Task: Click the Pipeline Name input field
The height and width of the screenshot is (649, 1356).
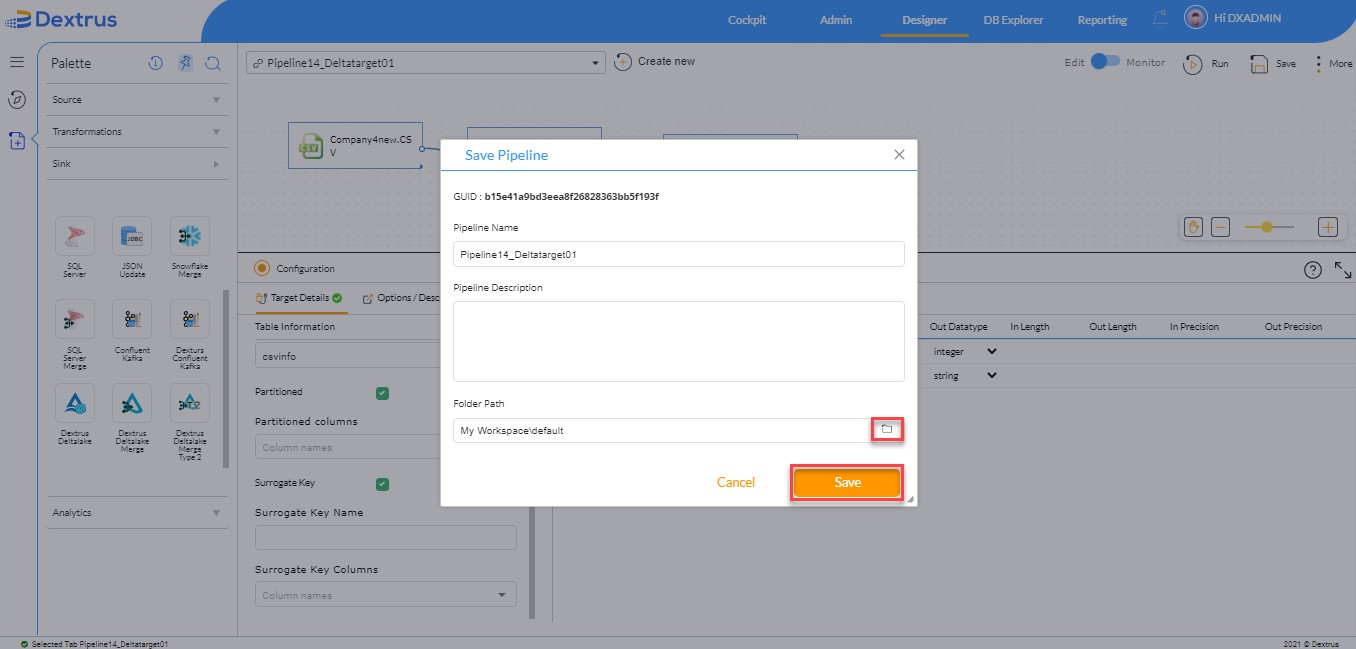Action: [x=678, y=254]
